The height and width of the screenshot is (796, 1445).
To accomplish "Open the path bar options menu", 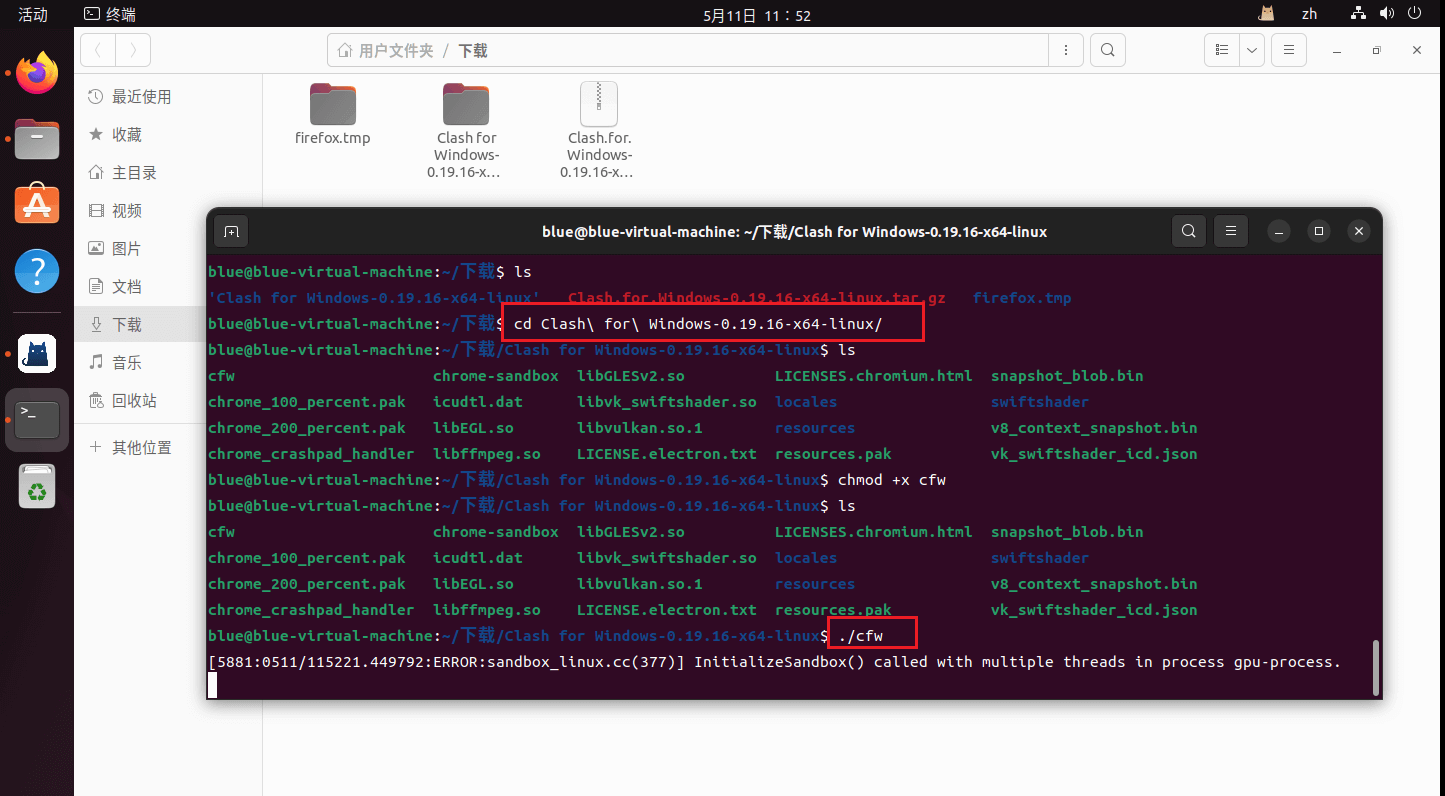I will point(1066,50).
